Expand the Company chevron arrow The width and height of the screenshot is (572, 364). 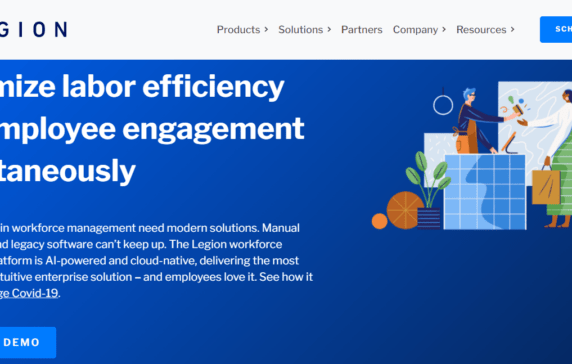point(444,29)
